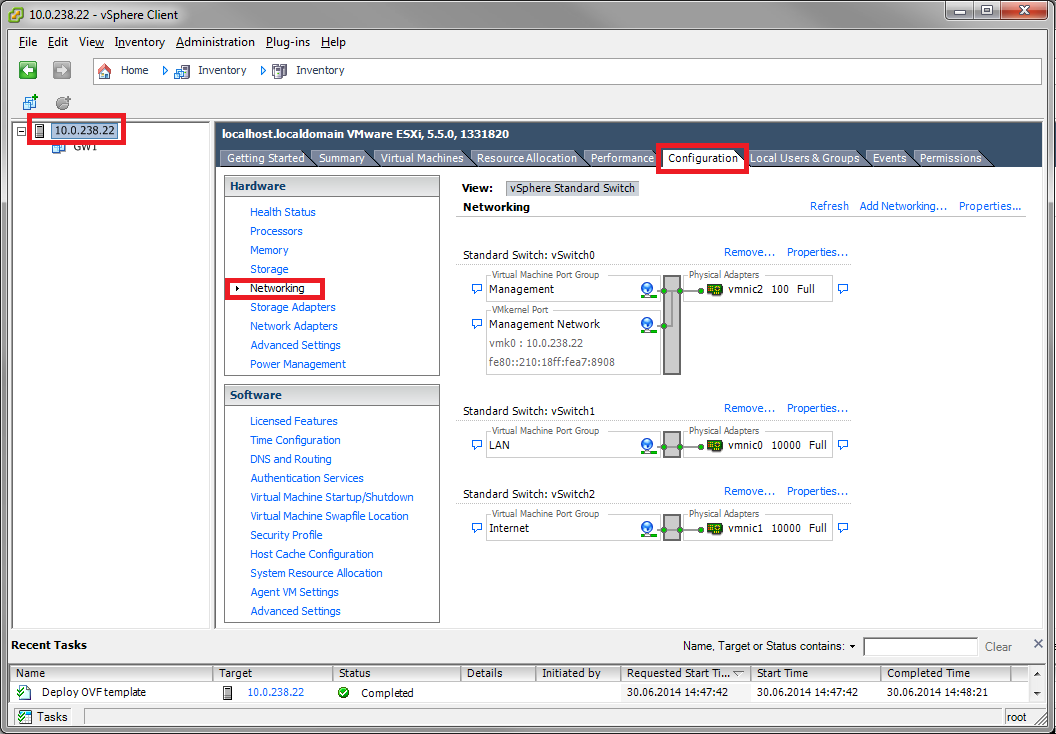1056x734 pixels.
Task: Click the vmnic2 physical adapter card icon
Action: tap(714, 289)
